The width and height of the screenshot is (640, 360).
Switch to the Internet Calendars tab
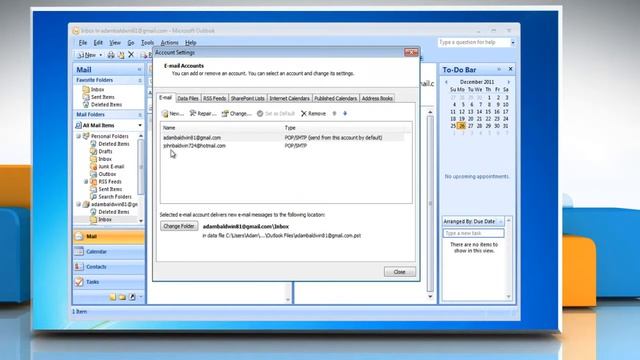289,98
